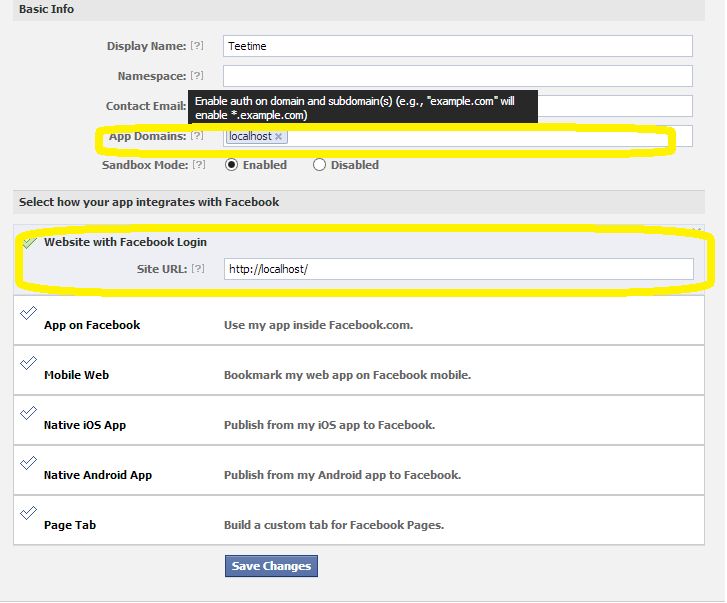Click 'Build a custom tab for Facebook Pages.' text
727x603 pixels.
pyautogui.click(x=334, y=525)
